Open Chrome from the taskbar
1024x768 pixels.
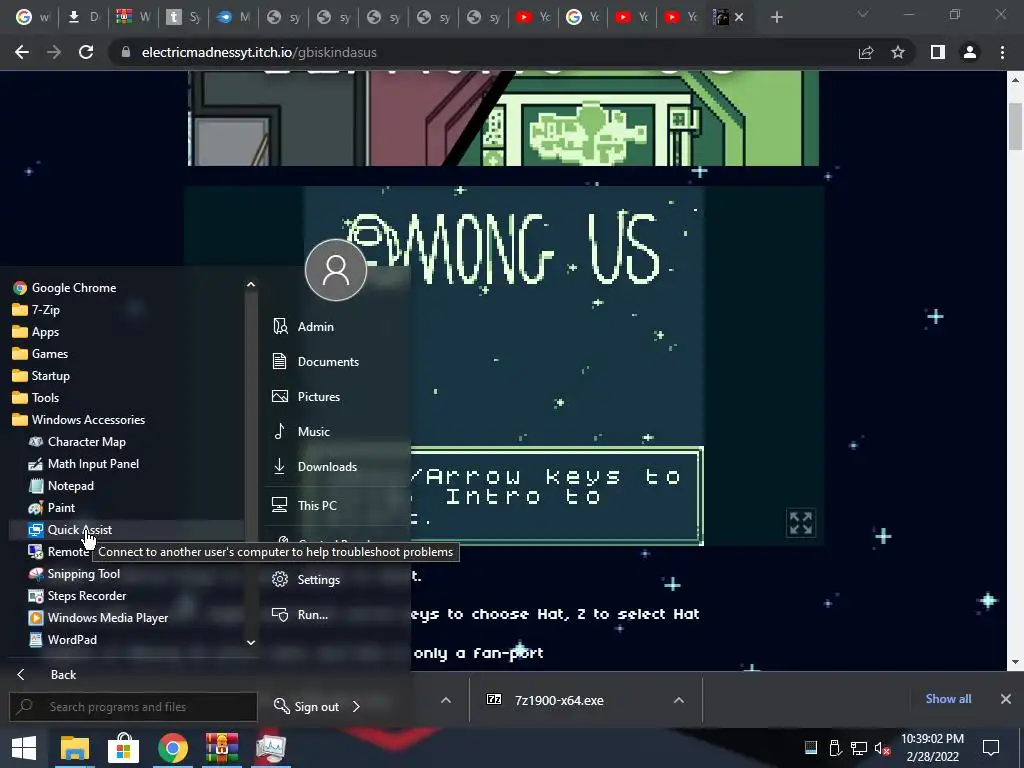(172, 748)
